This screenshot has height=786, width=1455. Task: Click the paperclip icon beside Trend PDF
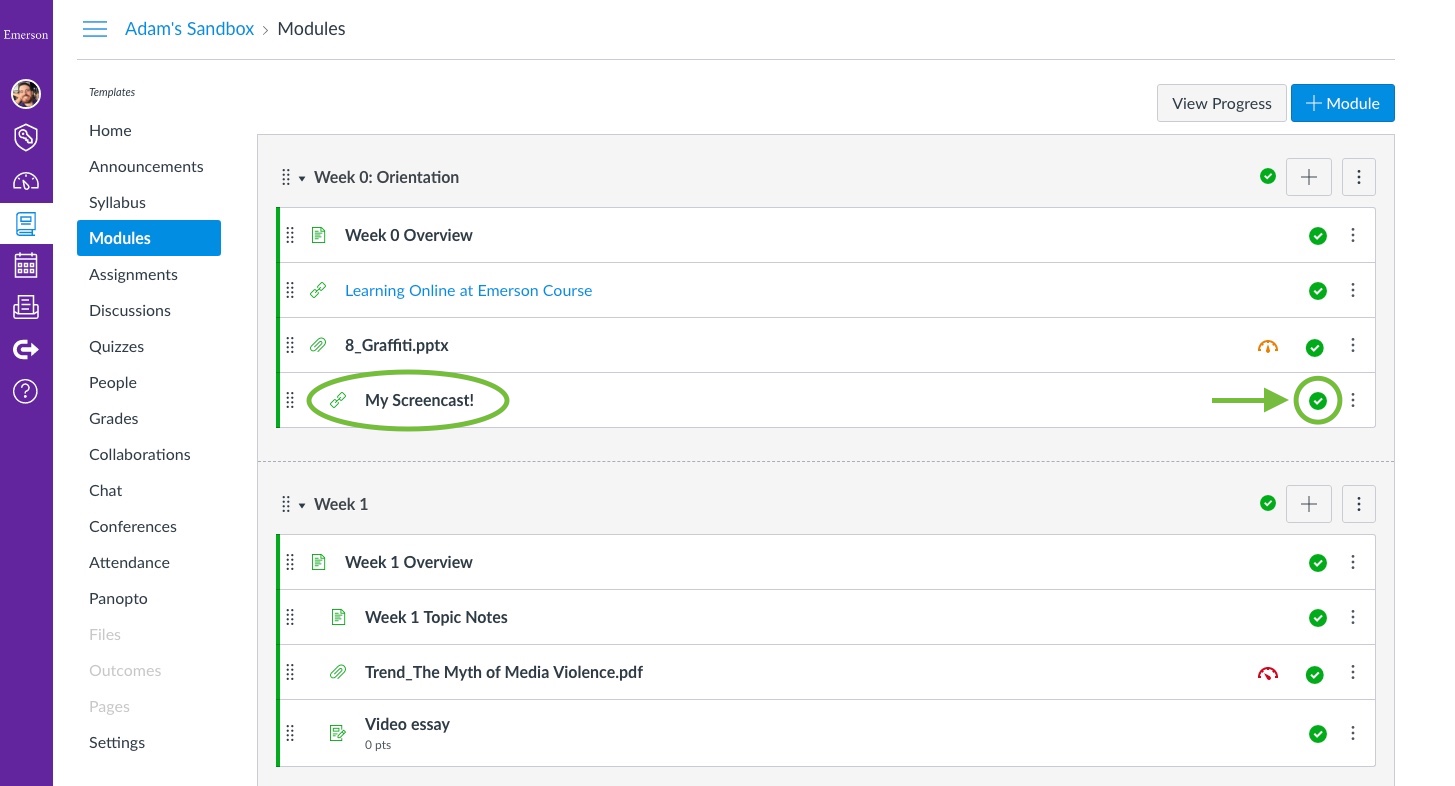click(x=338, y=672)
